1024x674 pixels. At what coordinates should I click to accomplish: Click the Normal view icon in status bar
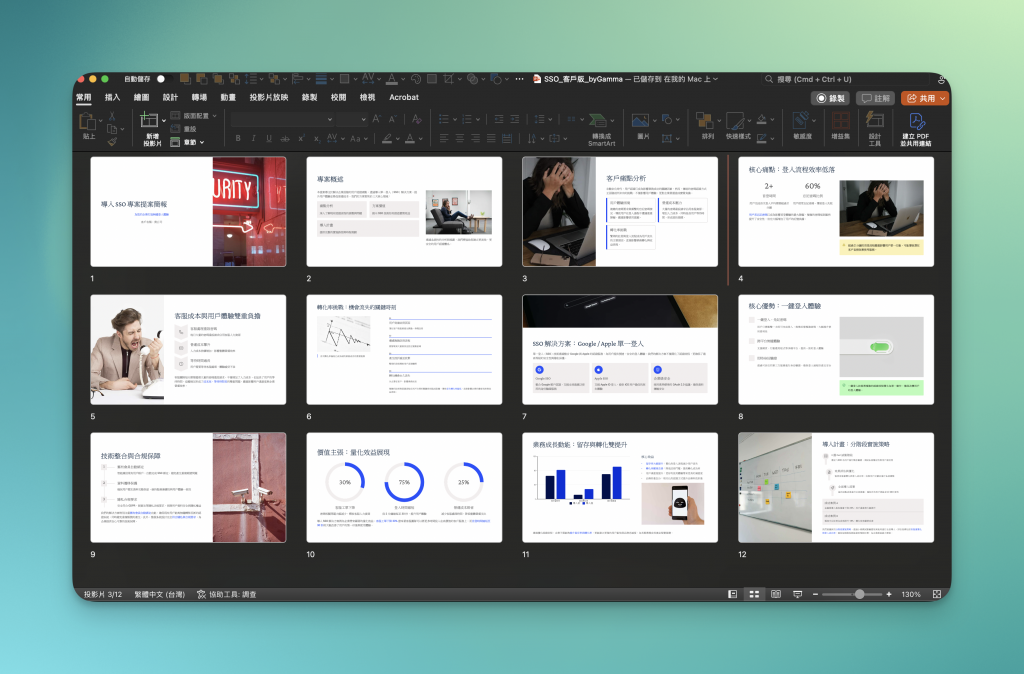[x=733, y=594]
